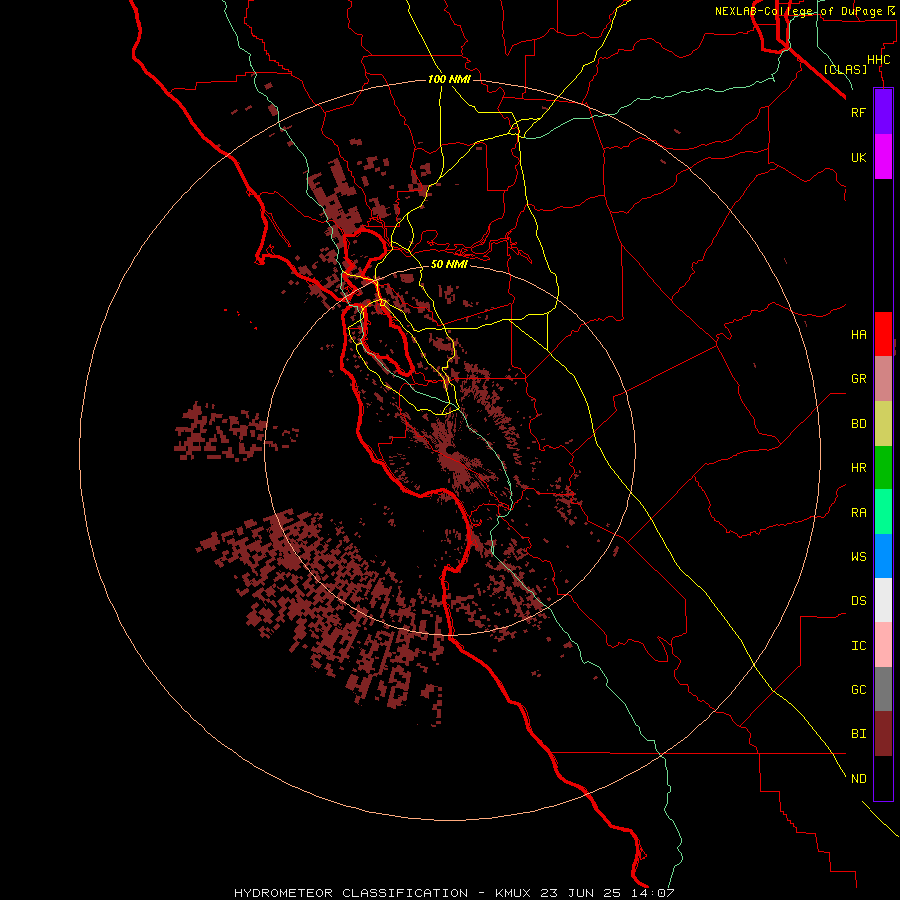This screenshot has width=900, height=900.
Task: Click the white DS legend swatch
Action: pyautogui.click(x=883, y=600)
